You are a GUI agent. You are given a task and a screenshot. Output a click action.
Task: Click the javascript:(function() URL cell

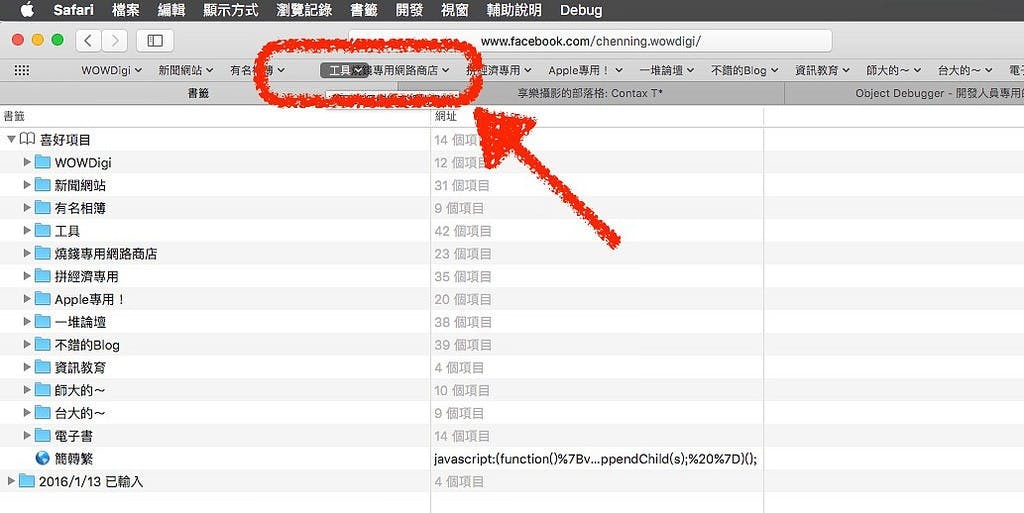595,459
